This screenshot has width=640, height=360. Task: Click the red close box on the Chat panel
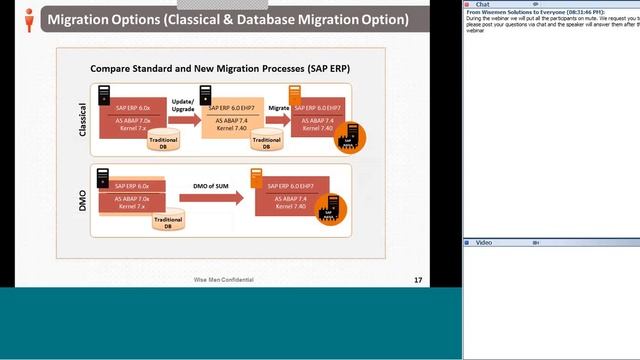point(467,4)
